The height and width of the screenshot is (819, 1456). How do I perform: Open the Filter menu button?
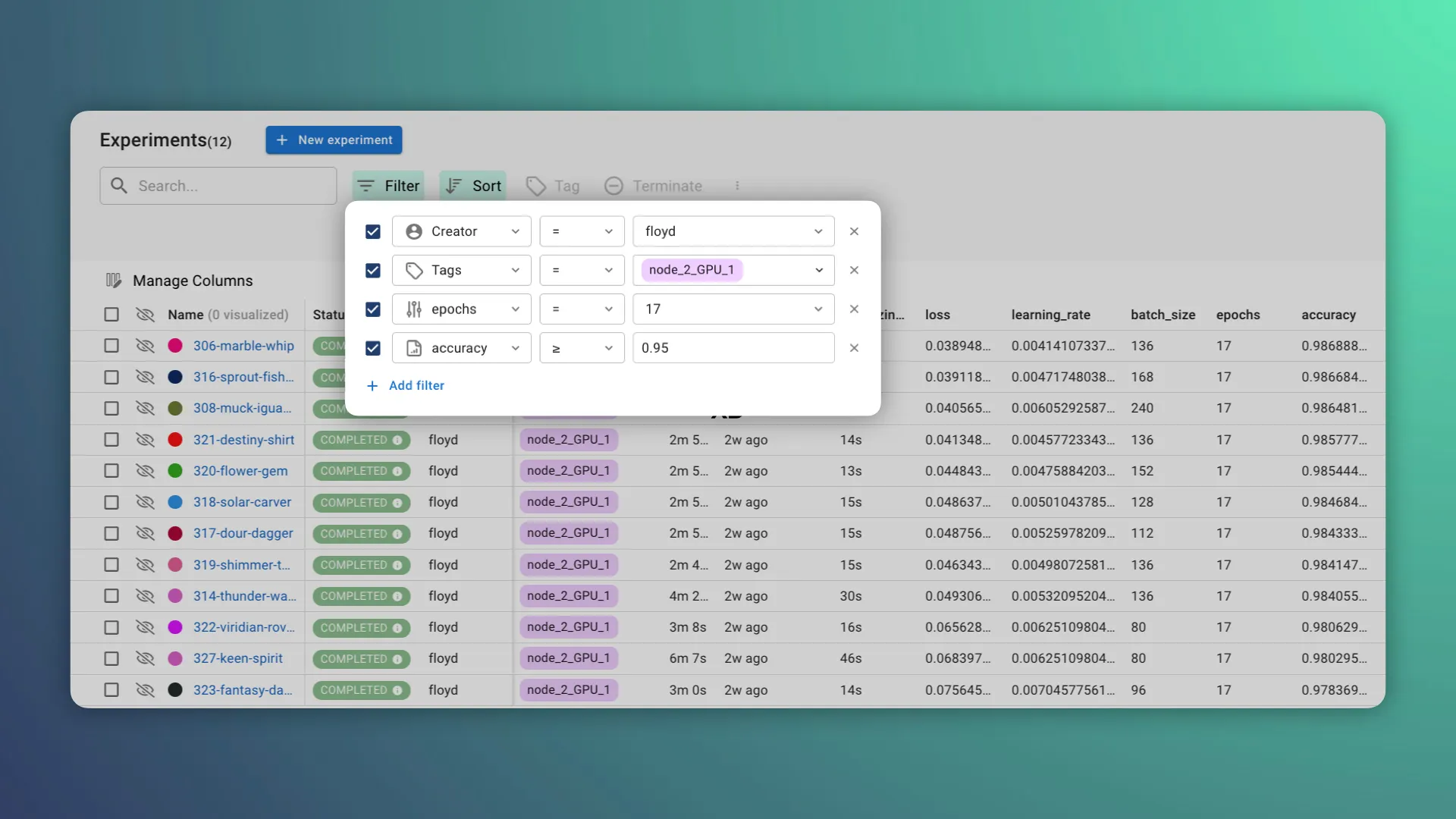point(388,186)
